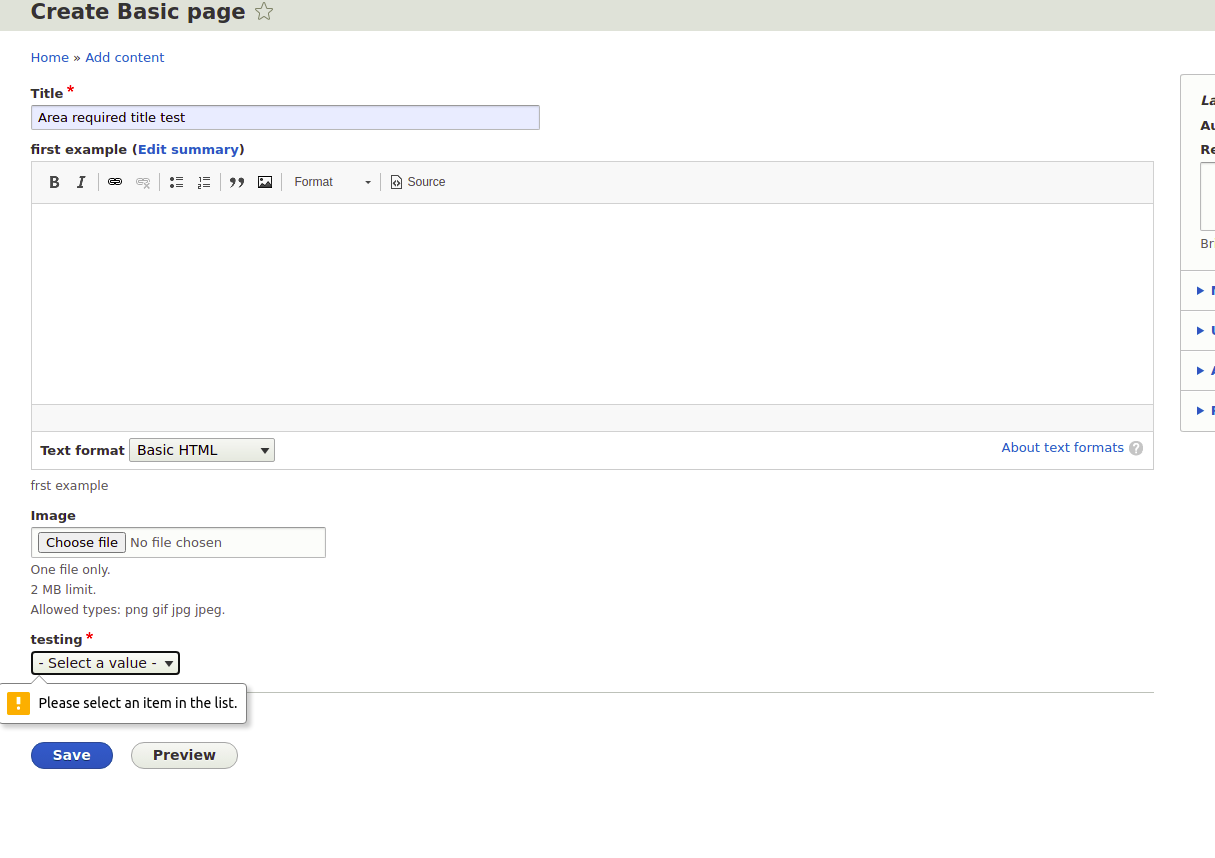
Task: Toggle bold formatting in the editor
Action: (x=54, y=182)
